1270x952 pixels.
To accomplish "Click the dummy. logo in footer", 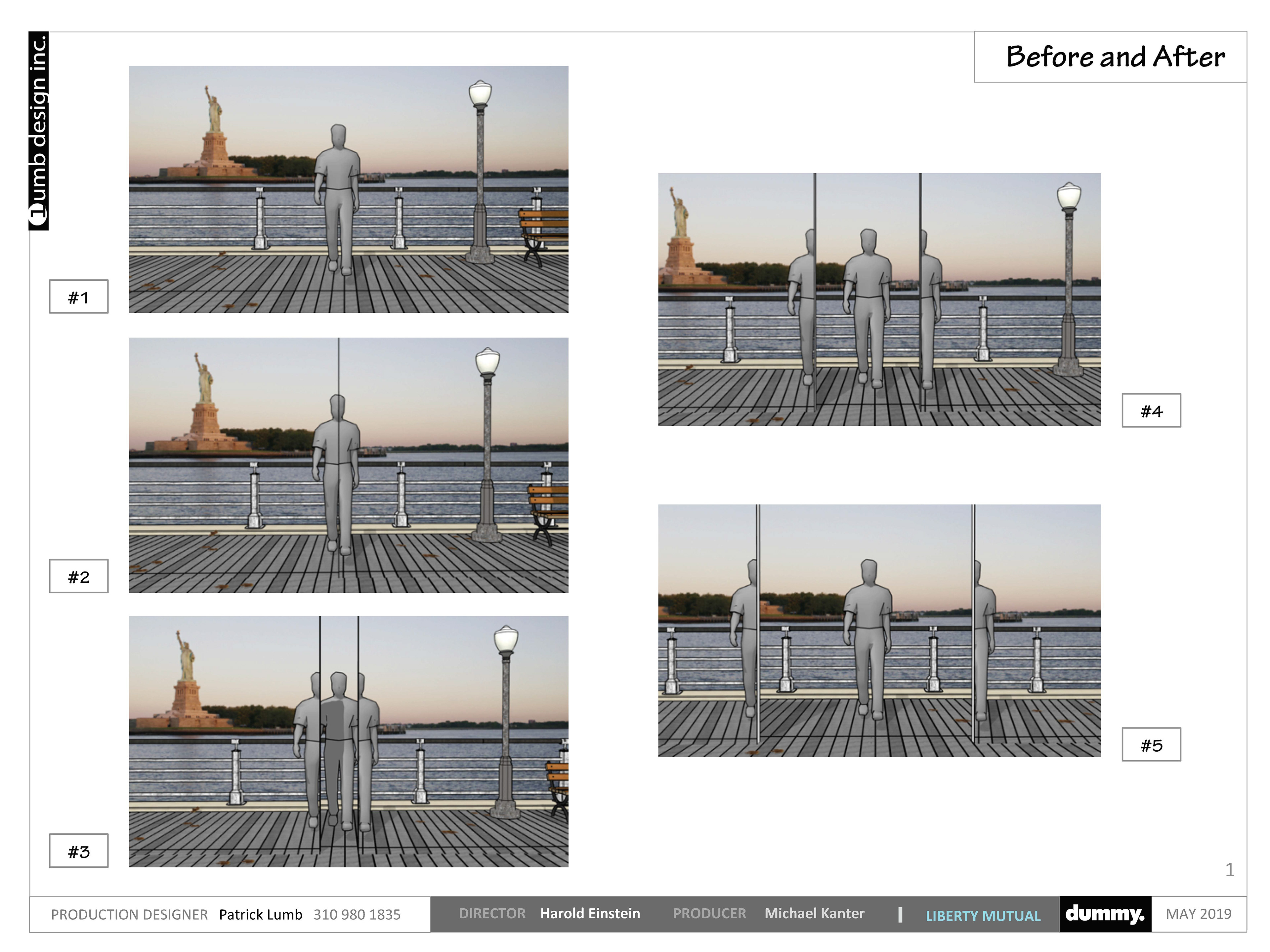I will click(x=1105, y=914).
